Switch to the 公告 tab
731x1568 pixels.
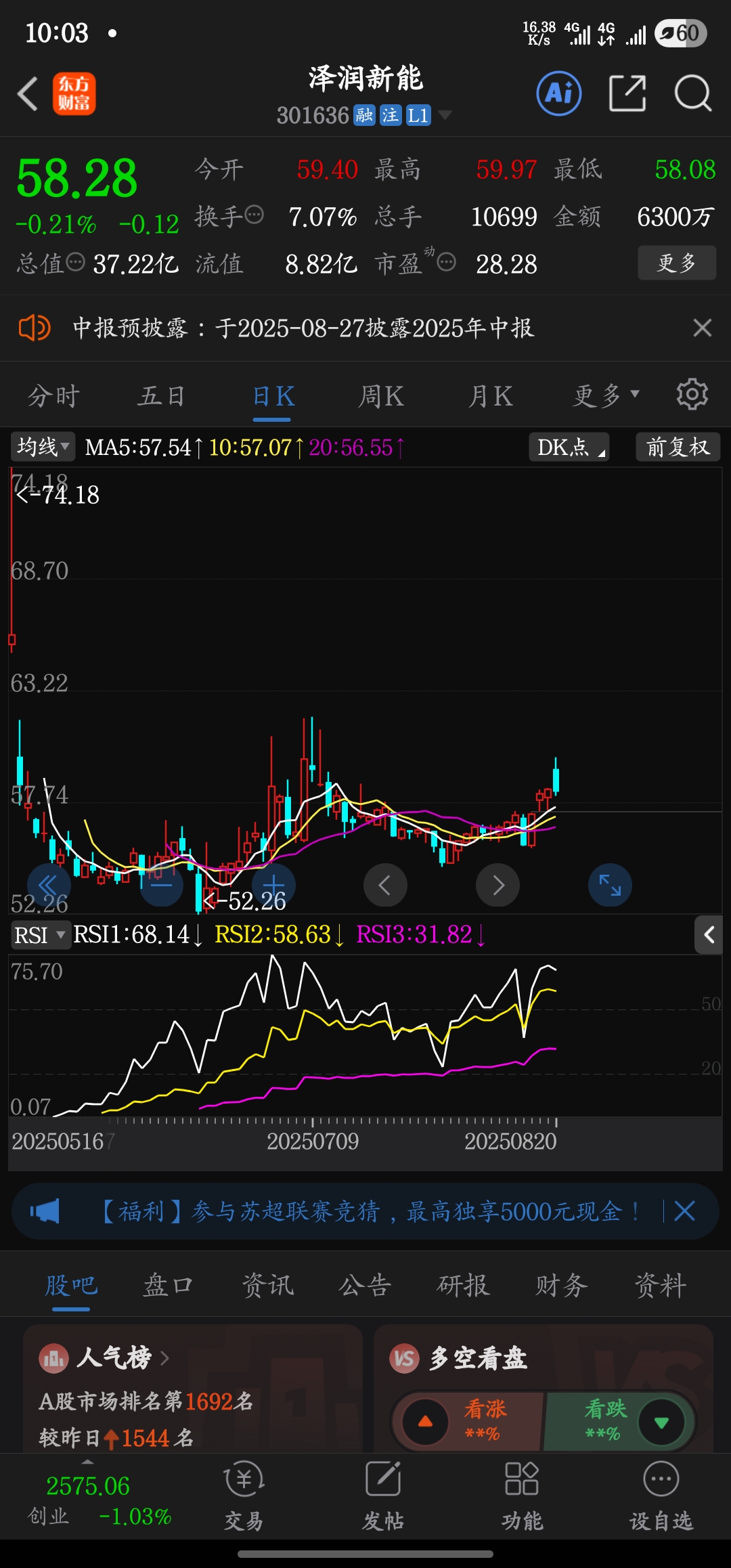365,1284
